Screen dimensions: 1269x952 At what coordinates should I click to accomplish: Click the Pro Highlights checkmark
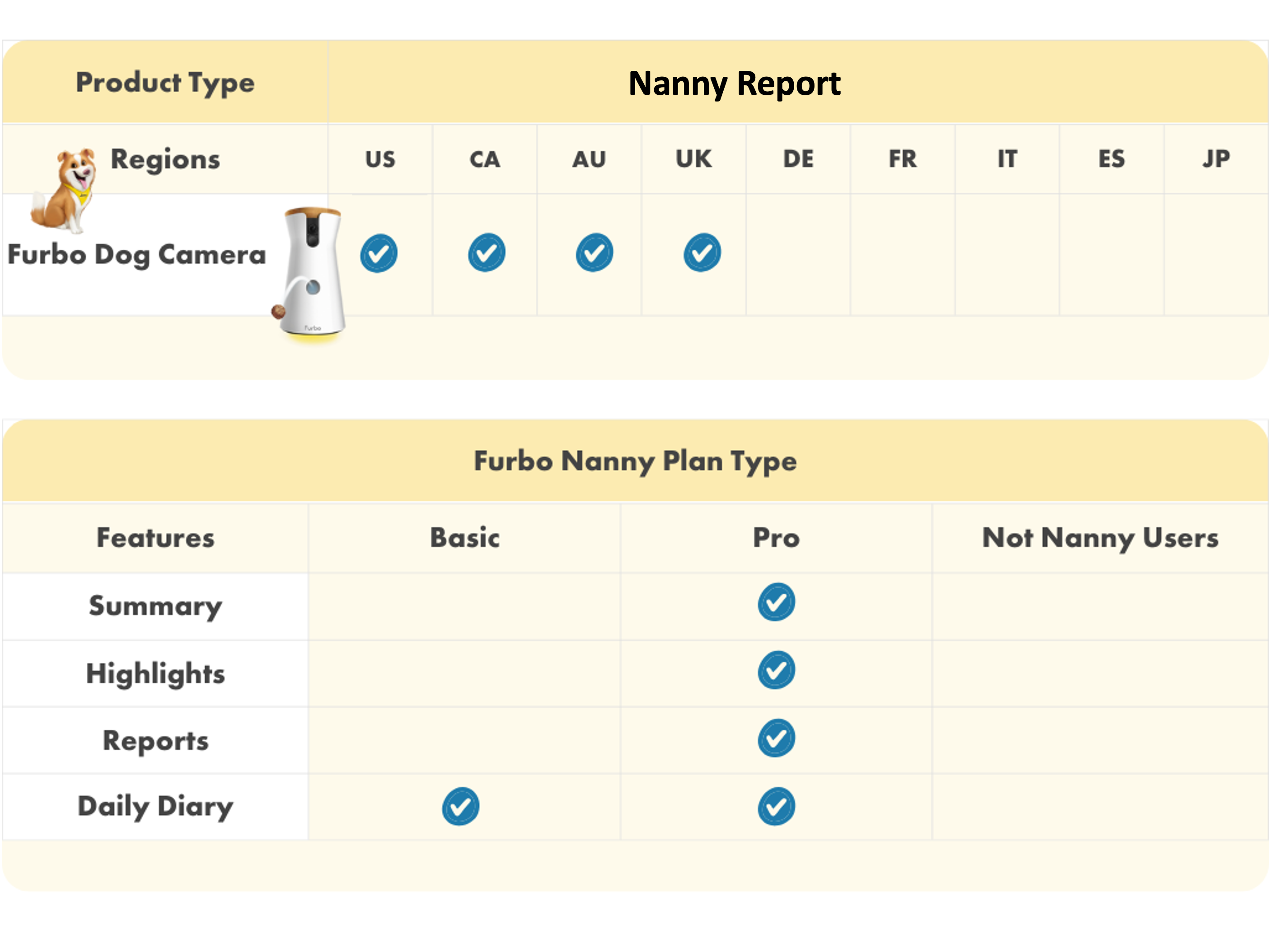tap(776, 670)
